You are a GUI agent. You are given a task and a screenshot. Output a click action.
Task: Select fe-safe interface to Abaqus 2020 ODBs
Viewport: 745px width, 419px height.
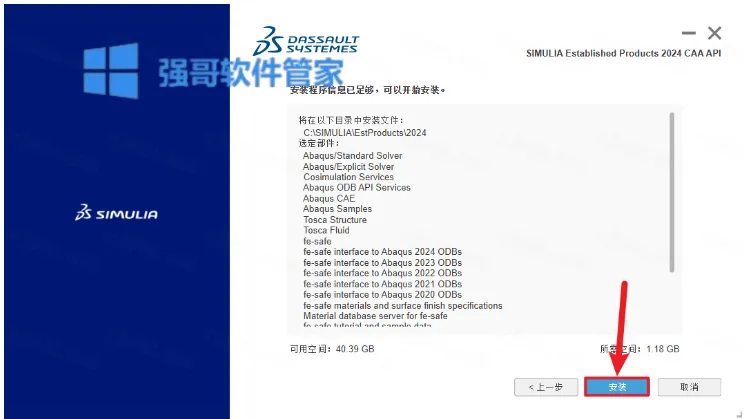pos(382,295)
